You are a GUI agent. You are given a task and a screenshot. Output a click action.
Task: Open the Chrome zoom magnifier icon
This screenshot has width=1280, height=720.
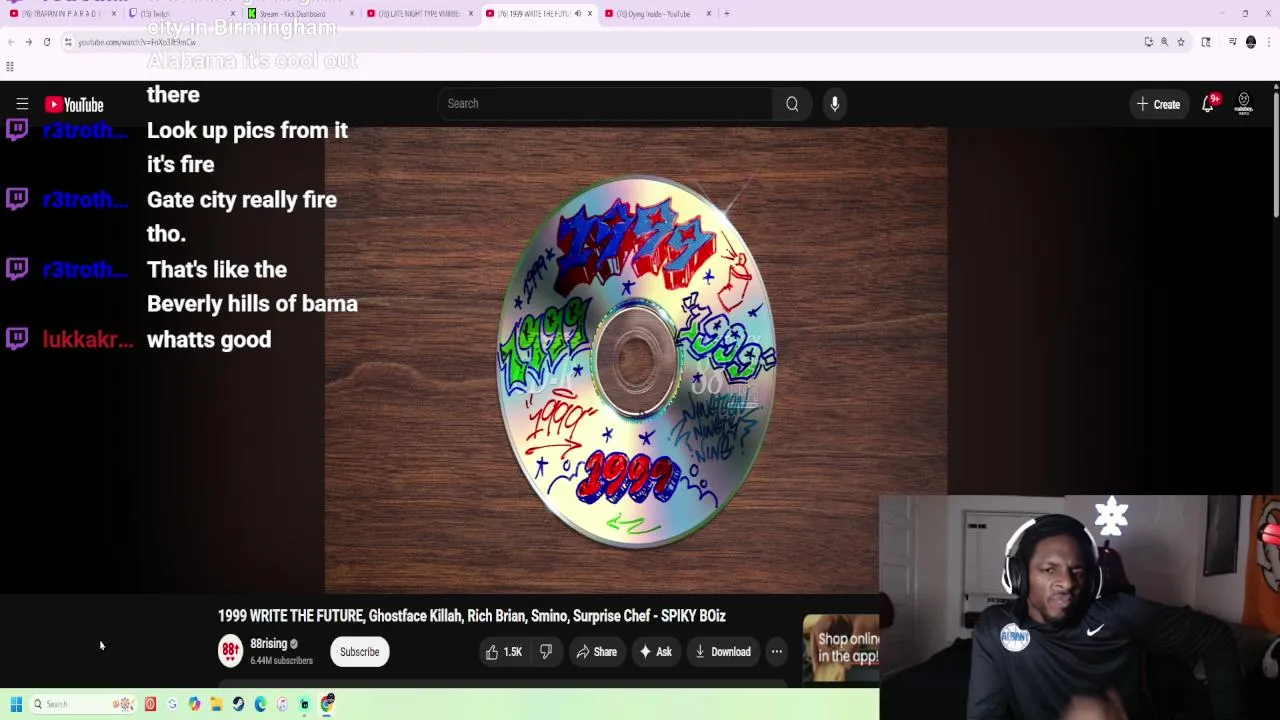pos(1164,42)
